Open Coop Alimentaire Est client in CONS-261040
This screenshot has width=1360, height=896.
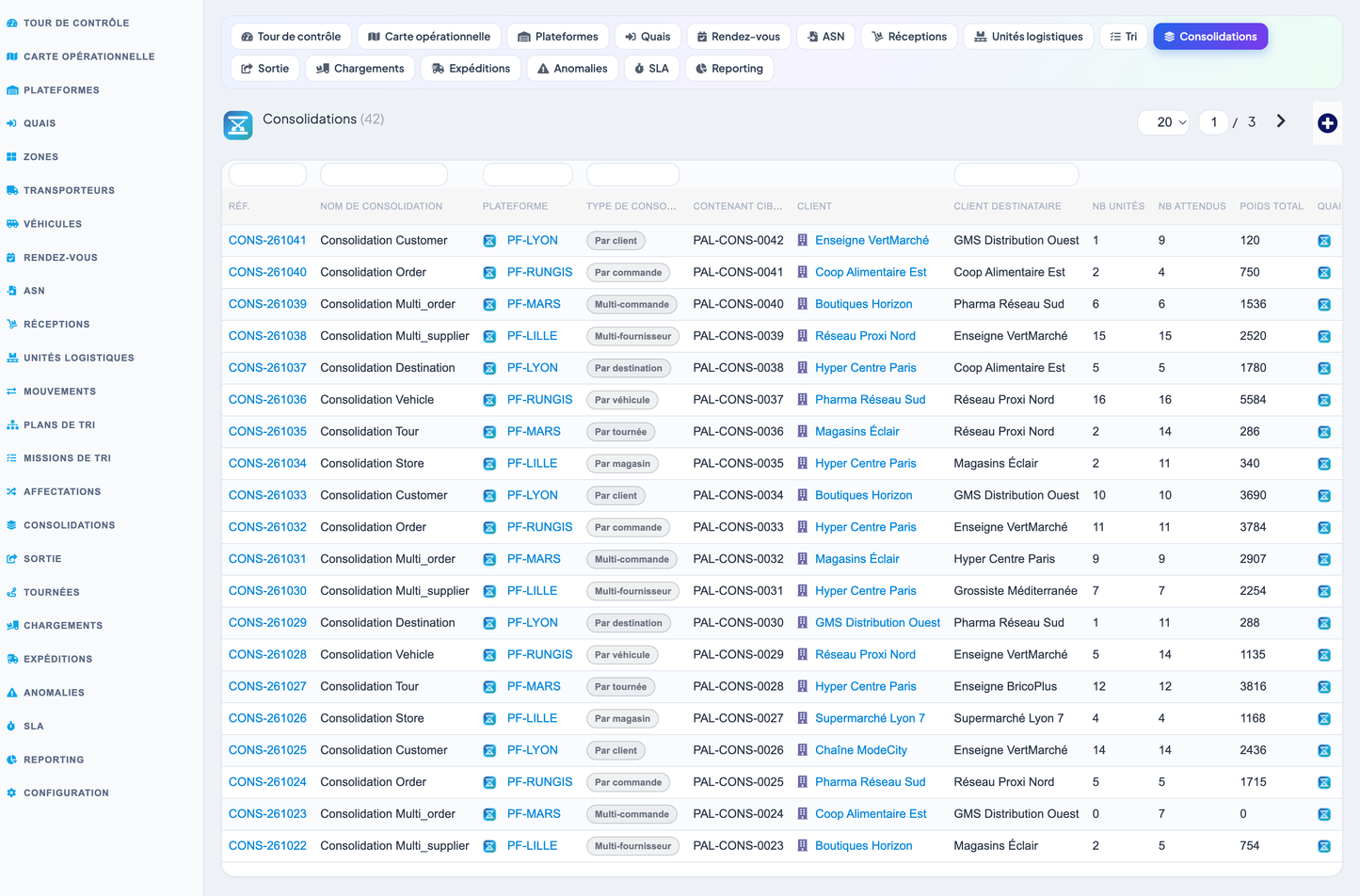[x=871, y=272]
